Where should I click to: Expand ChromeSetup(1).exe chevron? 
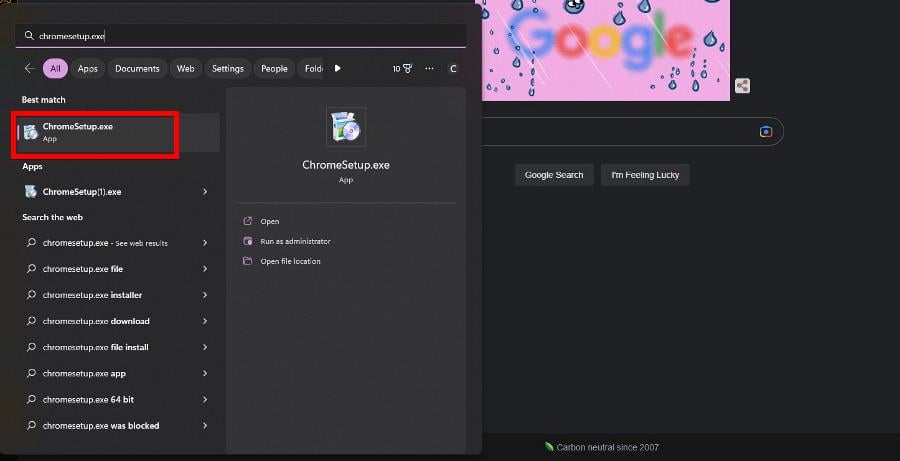(x=205, y=192)
